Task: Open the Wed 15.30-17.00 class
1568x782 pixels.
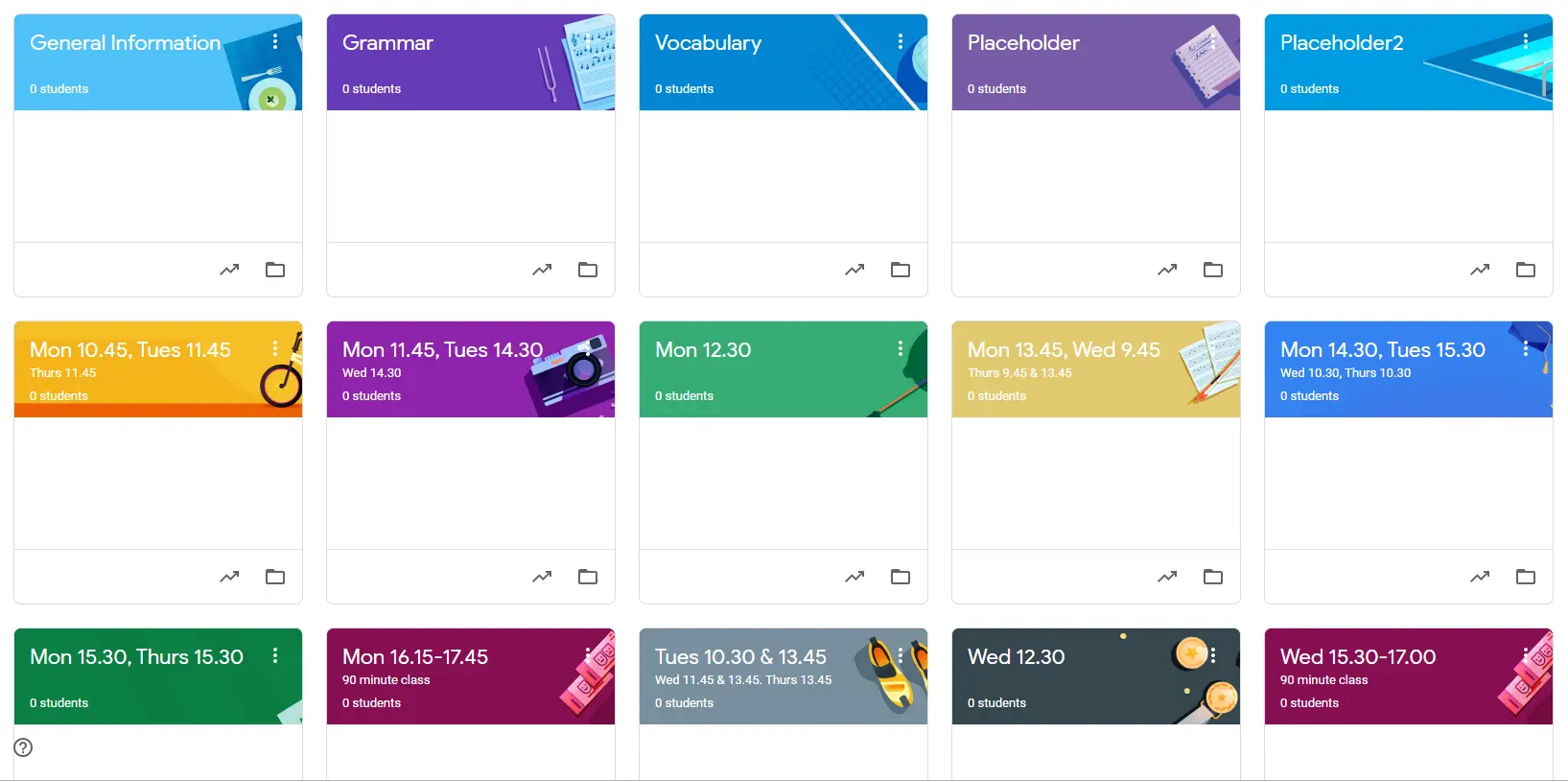Action: pos(1358,656)
